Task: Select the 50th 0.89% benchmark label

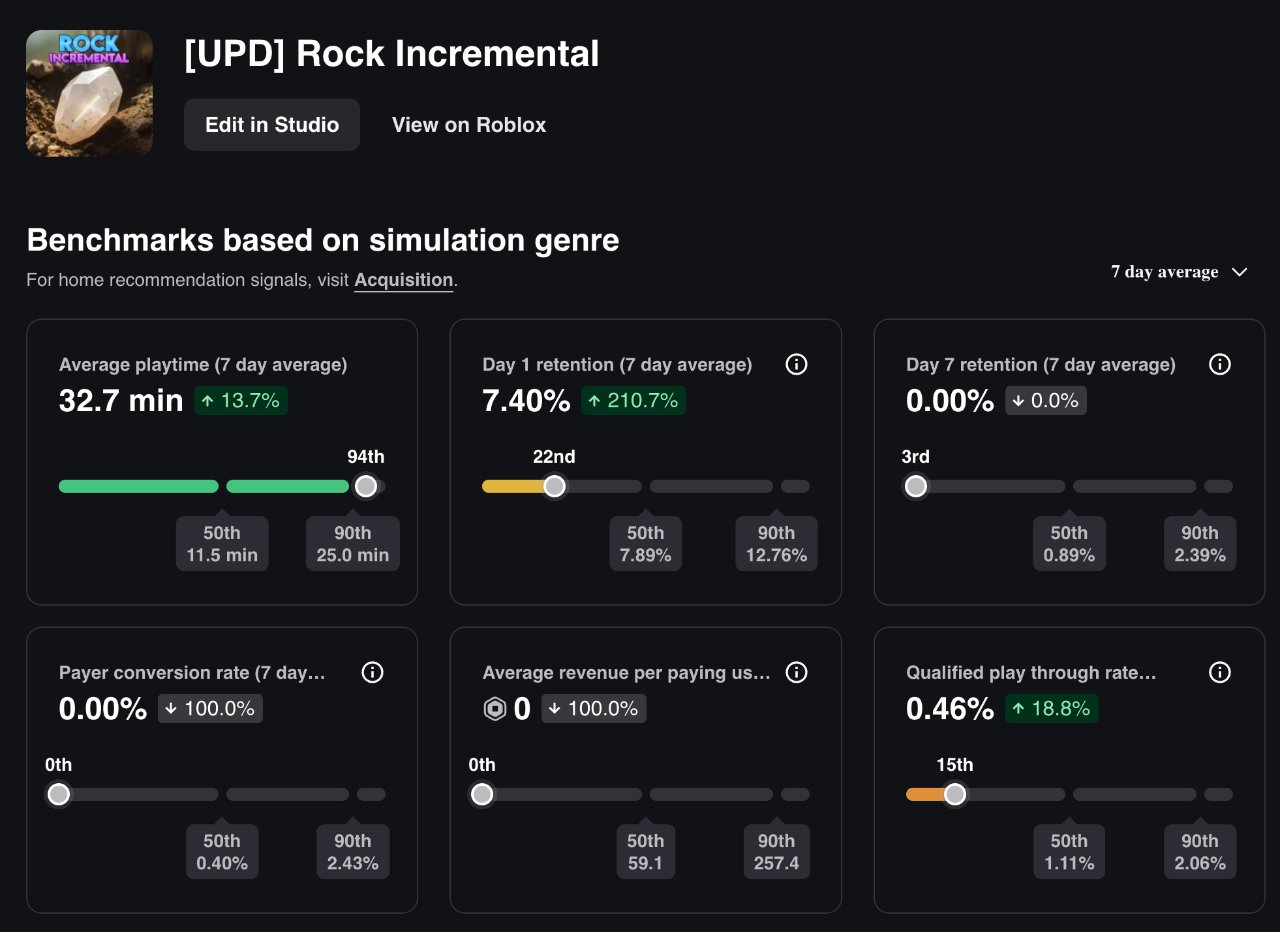Action: point(1069,544)
